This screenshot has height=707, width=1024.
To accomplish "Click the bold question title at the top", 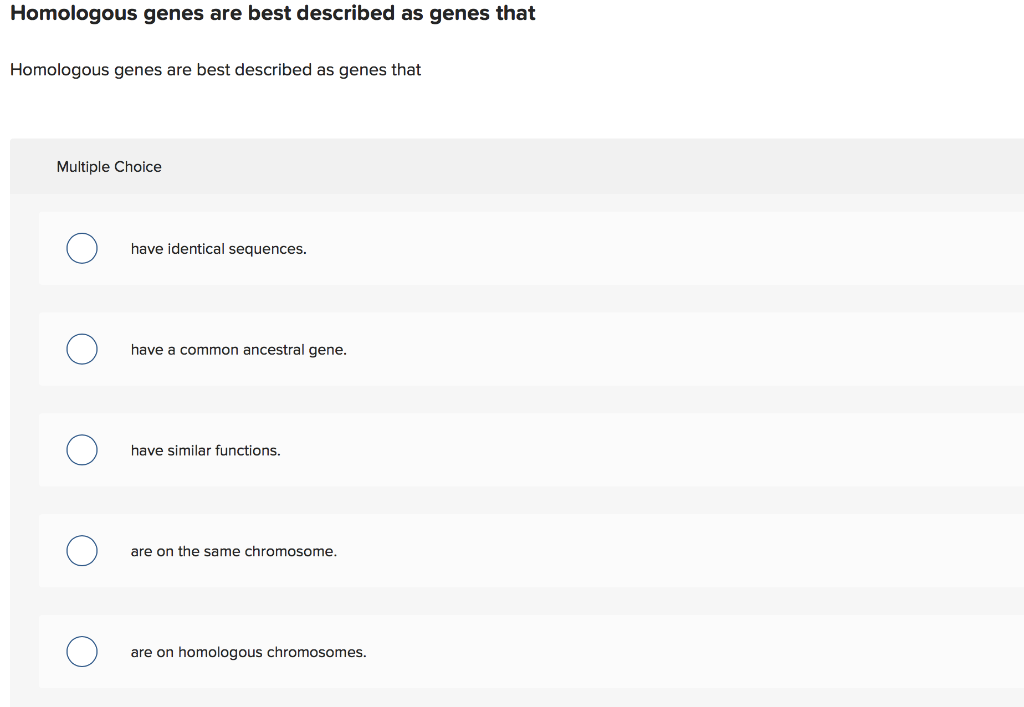I will 272,13.
